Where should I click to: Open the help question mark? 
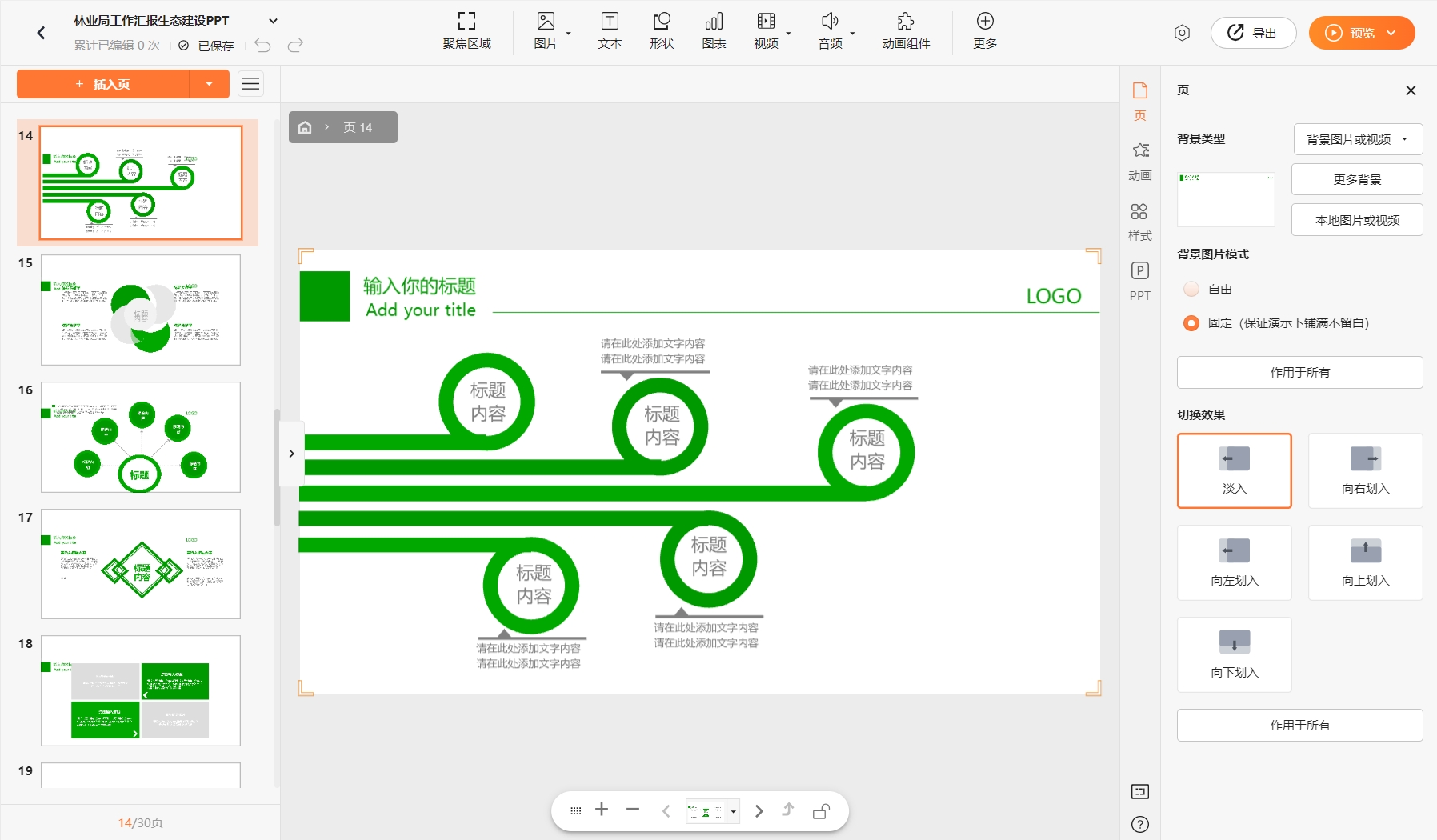click(1140, 825)
